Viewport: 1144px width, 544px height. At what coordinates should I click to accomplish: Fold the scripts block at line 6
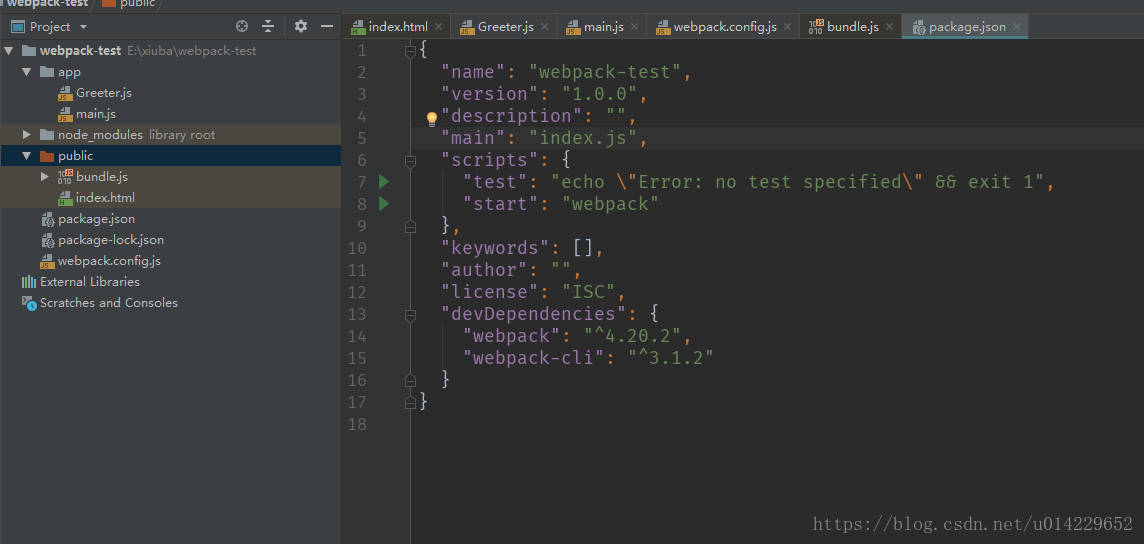click(410, 160)
